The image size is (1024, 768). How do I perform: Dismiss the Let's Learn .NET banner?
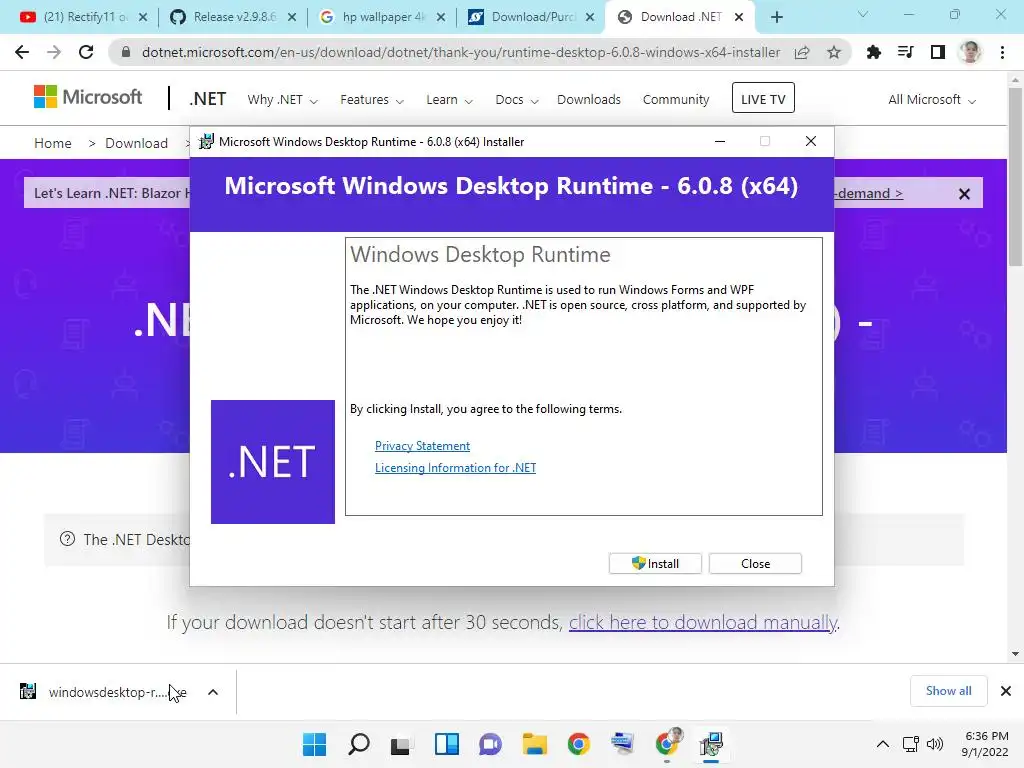[964, 194]
